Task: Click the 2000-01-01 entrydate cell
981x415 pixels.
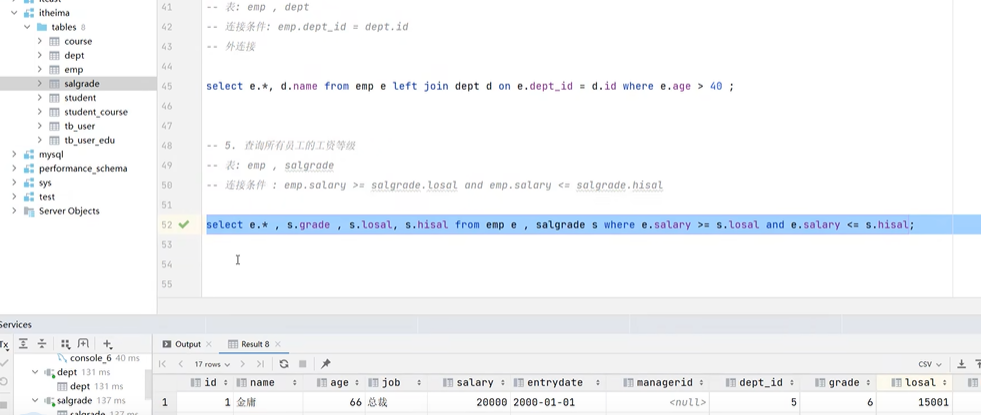Action: click(558, 402)
